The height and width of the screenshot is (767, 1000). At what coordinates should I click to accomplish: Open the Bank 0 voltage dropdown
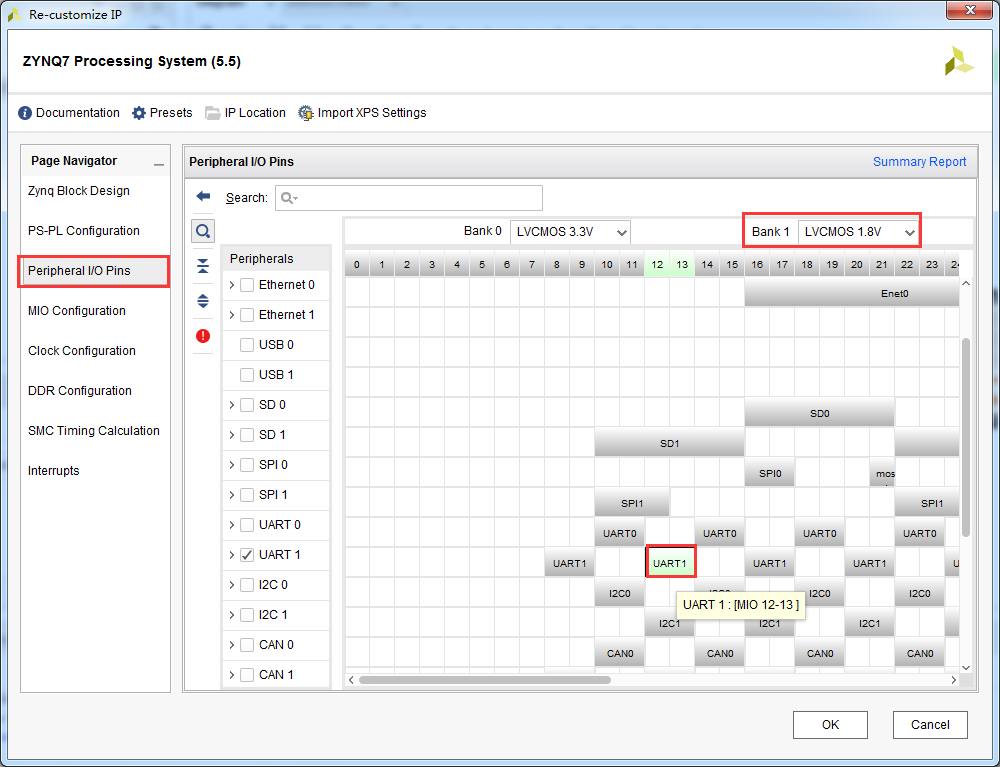pos(570,232)
